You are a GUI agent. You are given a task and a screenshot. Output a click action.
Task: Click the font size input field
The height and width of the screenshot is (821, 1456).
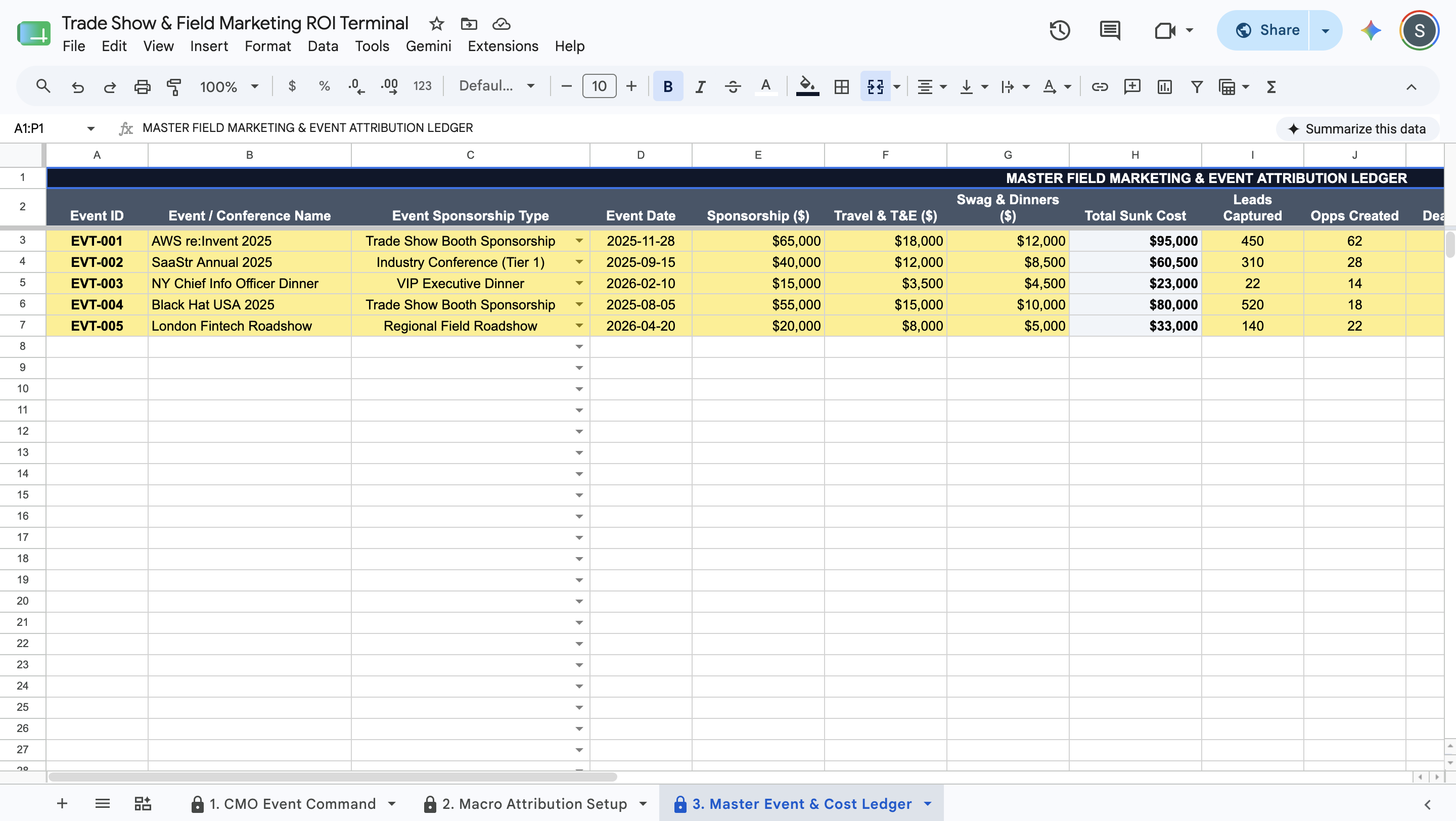coord(599,86)
